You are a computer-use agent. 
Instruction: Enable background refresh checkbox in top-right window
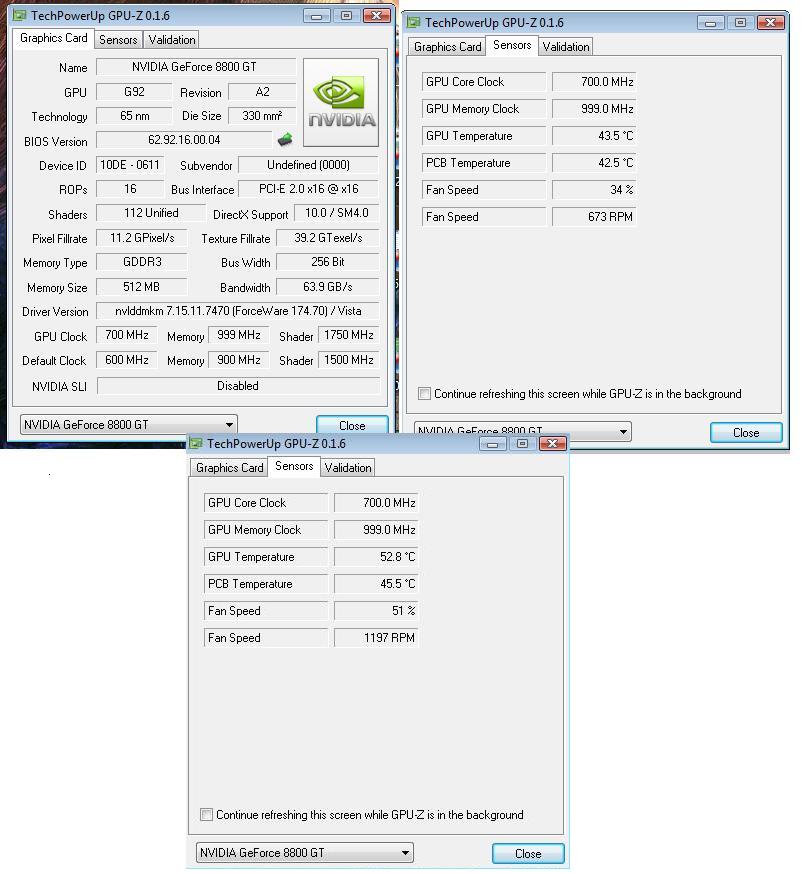click(424, 394)
